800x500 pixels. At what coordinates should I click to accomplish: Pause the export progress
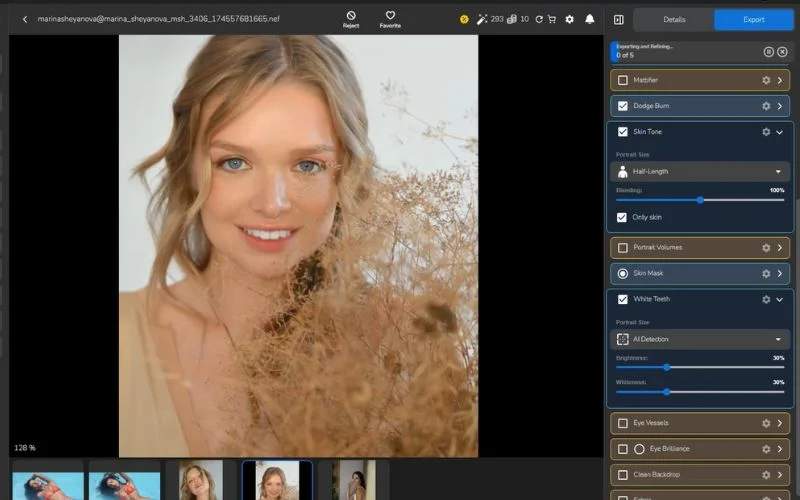coord(768,51)
